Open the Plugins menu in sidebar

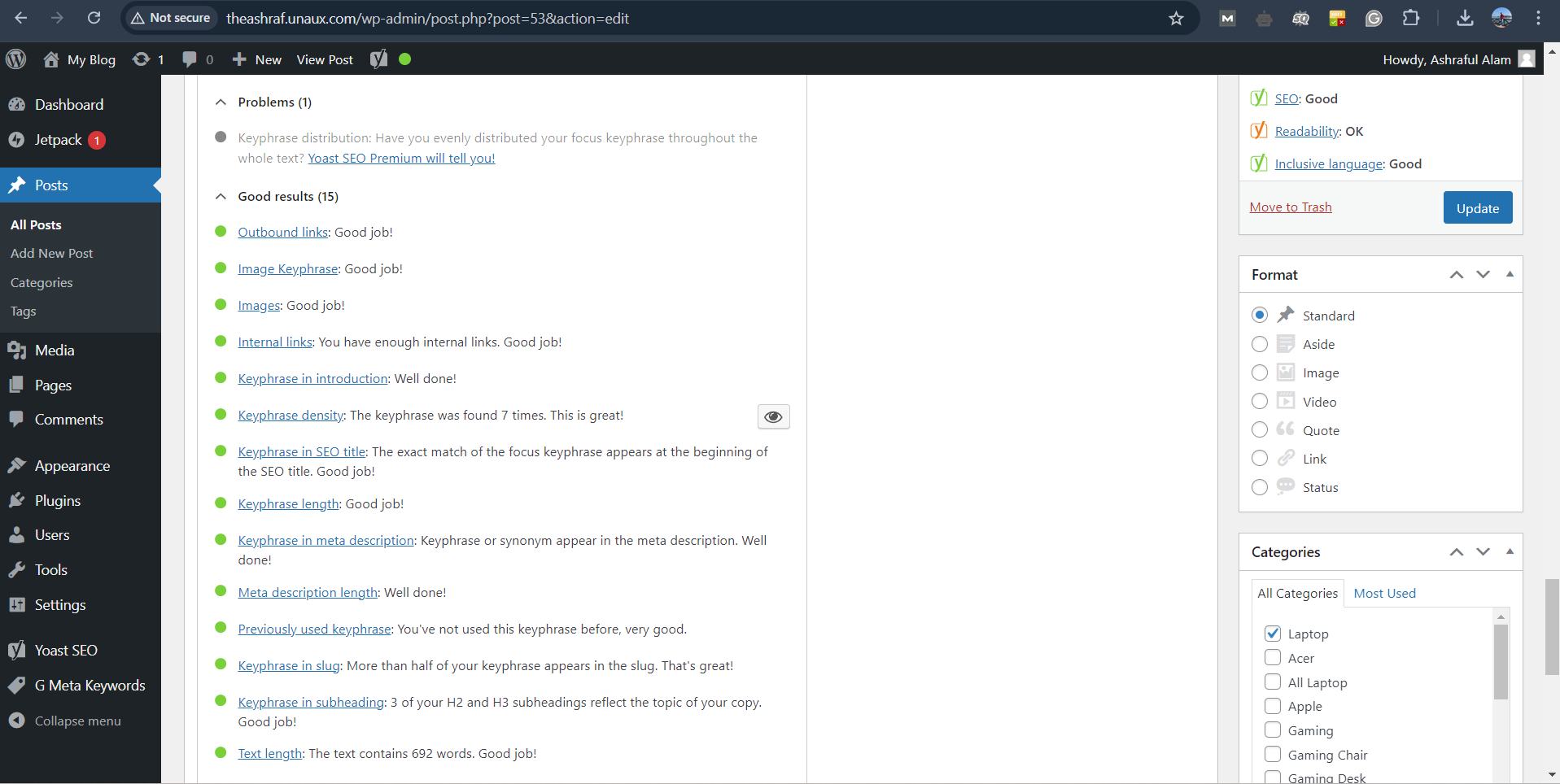click(x=57, y=500)
